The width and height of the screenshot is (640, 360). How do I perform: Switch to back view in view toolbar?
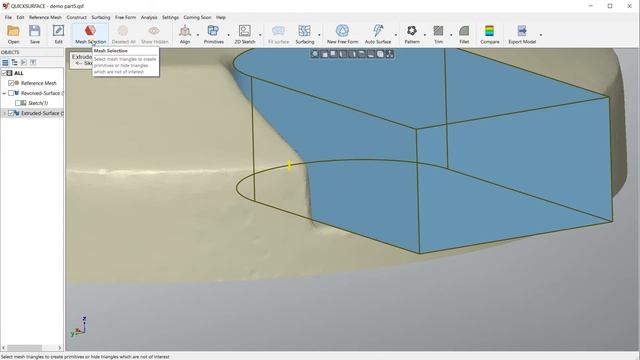coord(334,54)
